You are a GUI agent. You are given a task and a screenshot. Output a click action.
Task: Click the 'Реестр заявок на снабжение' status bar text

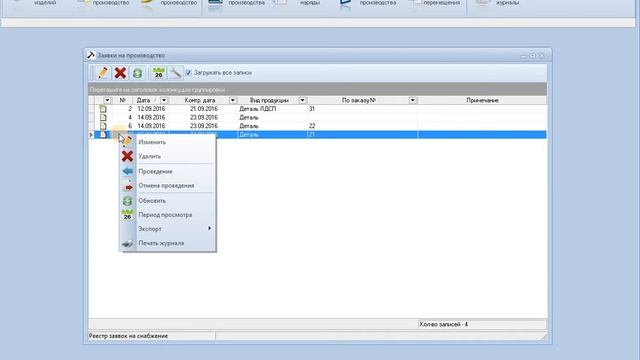pyautogui.click(x=128, y=336)
